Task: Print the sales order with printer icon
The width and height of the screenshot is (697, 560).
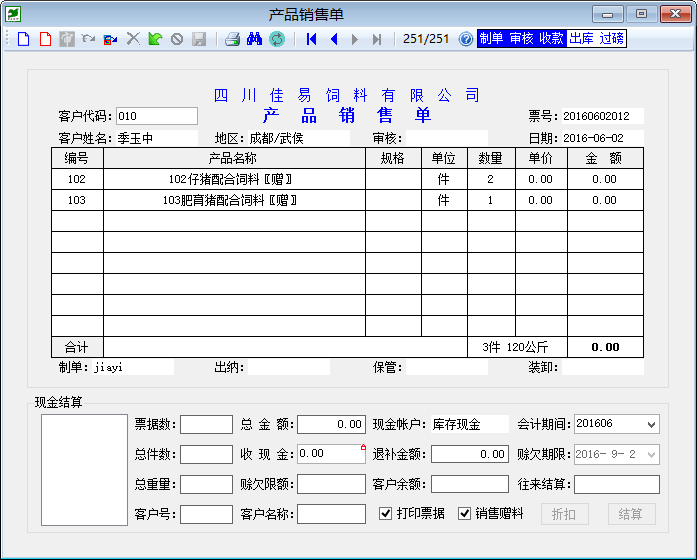Action: [232, 39]
